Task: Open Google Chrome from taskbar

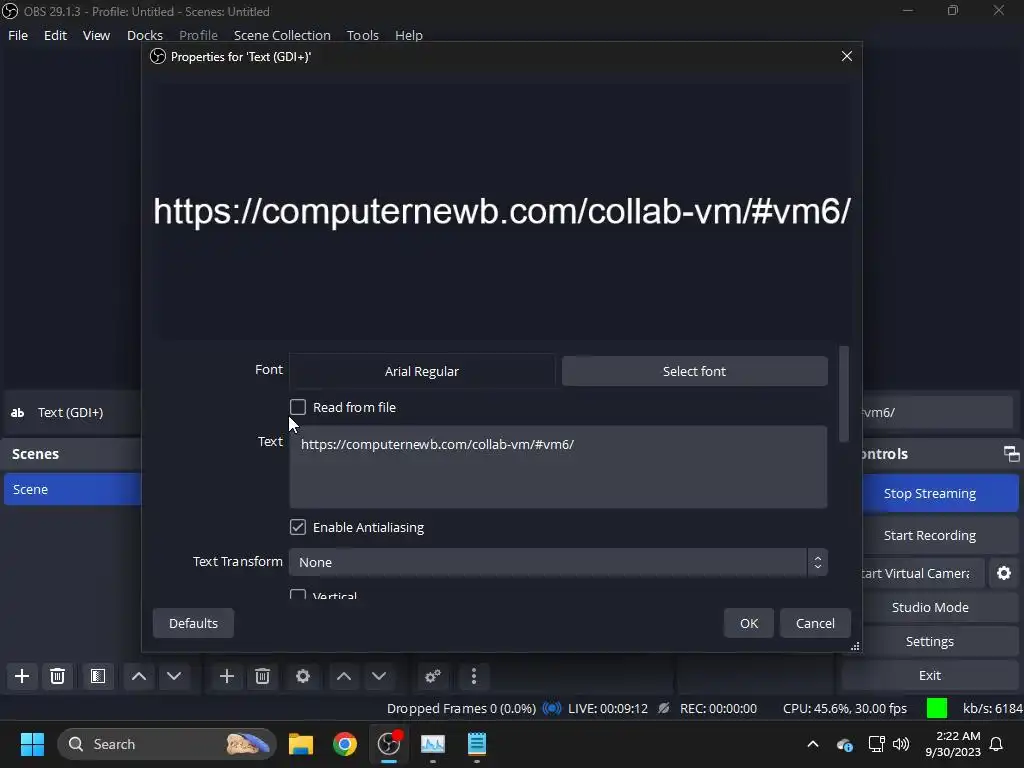Action: click(x=345, y=744)
